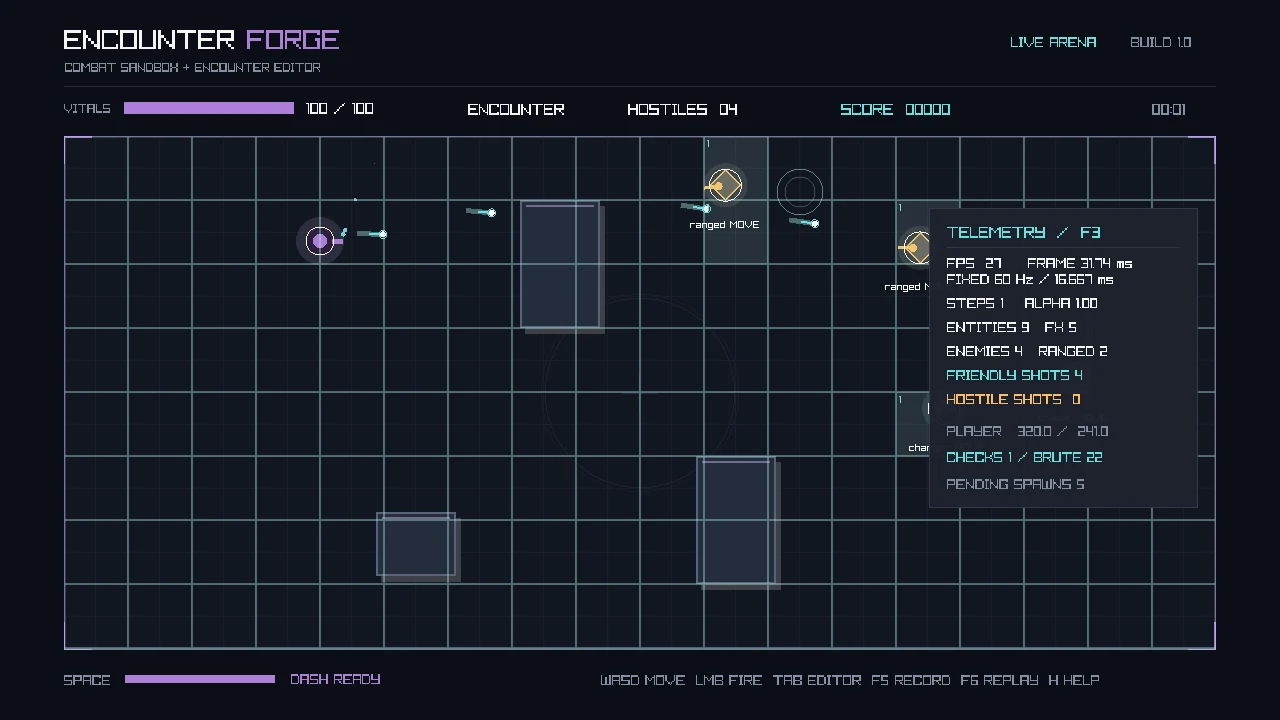Image resolution: width=1280 pixels, height=720 pixels.
Task: Click the purple player ship in the arena
Action: pyautogui.click(x=320, y=241)
